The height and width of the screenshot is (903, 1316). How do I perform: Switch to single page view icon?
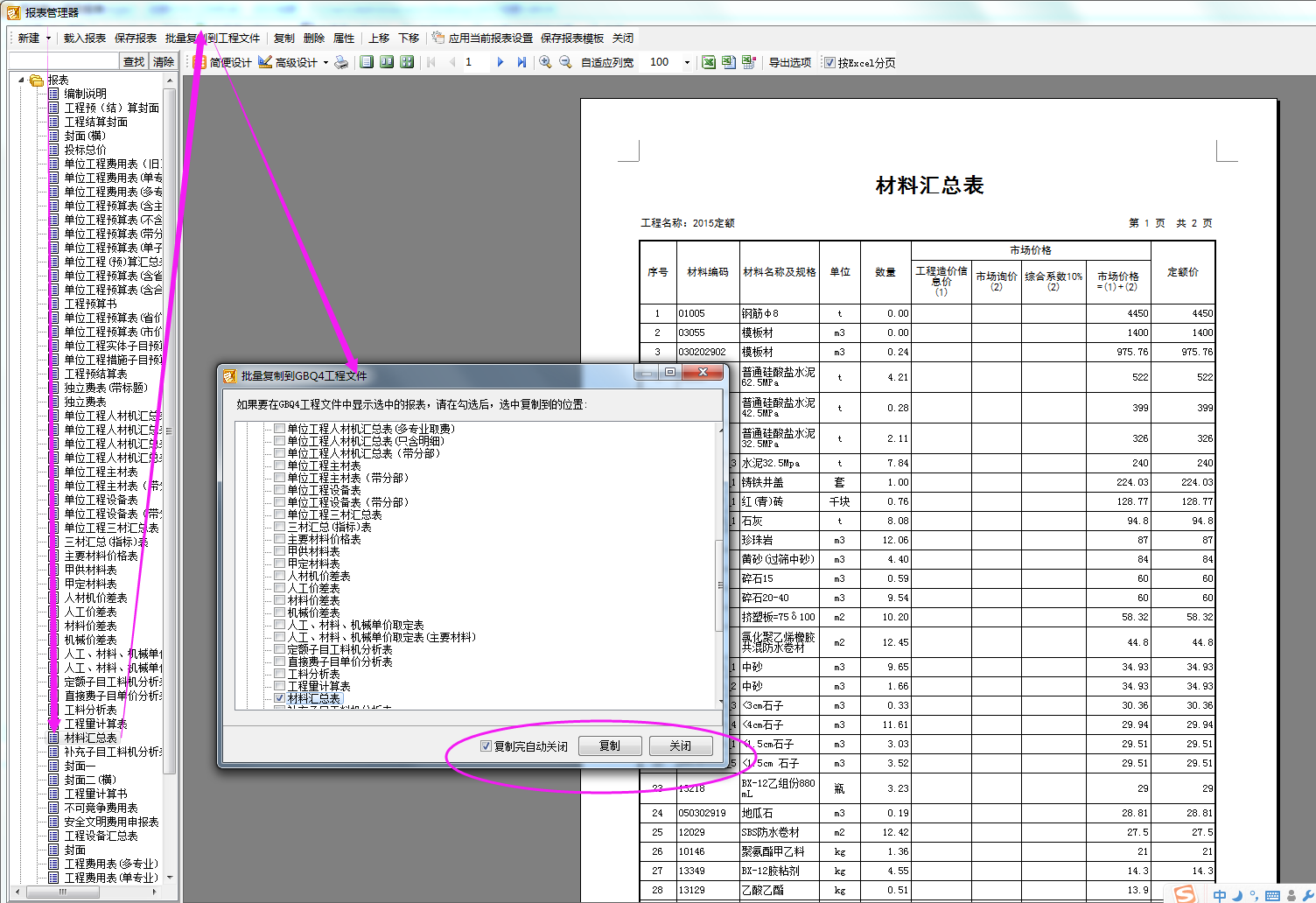[367, 62]
